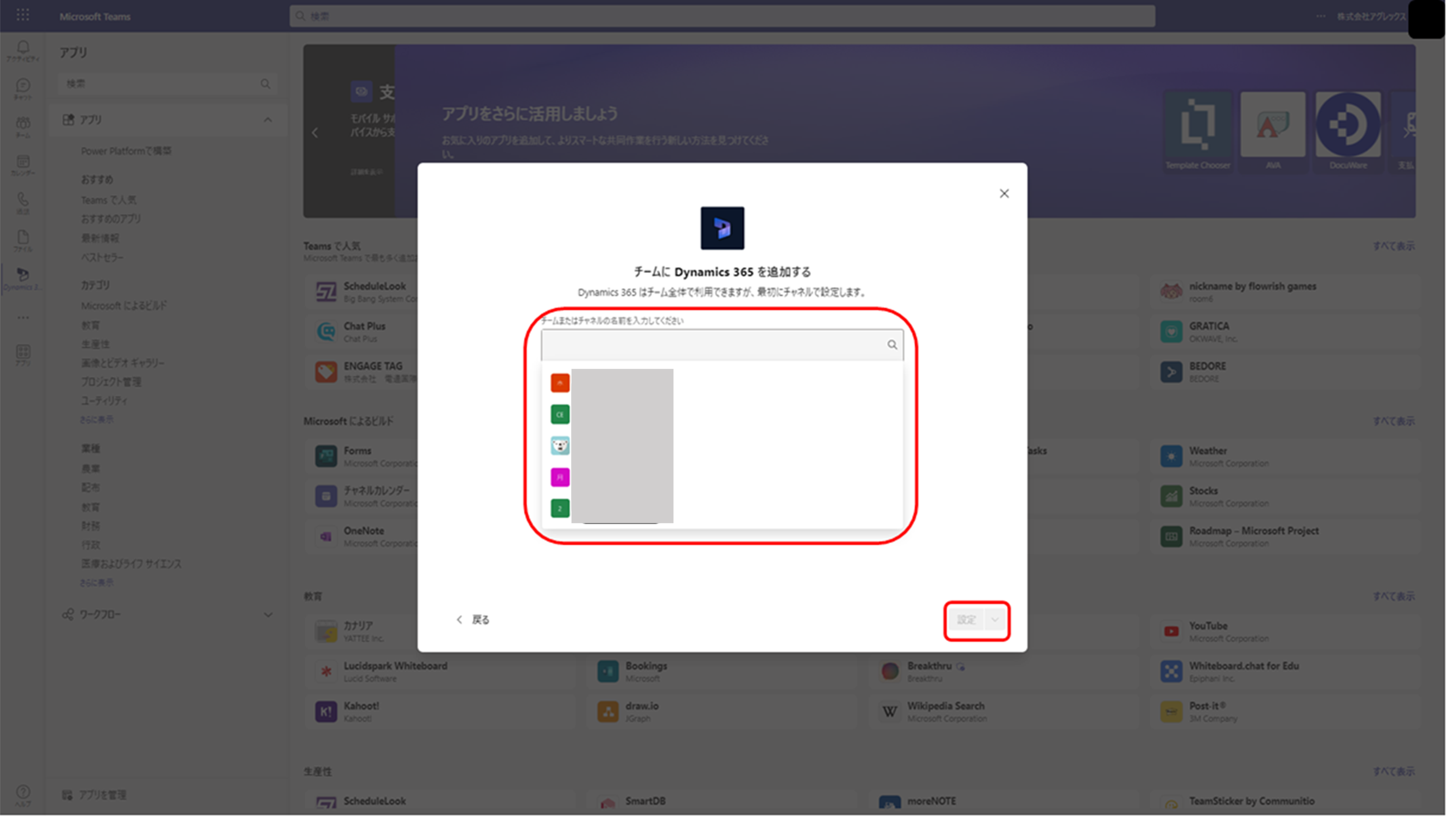
Task: Click the GRATICA app icon
Action: pyautogui.click(x=1171, y=331)
